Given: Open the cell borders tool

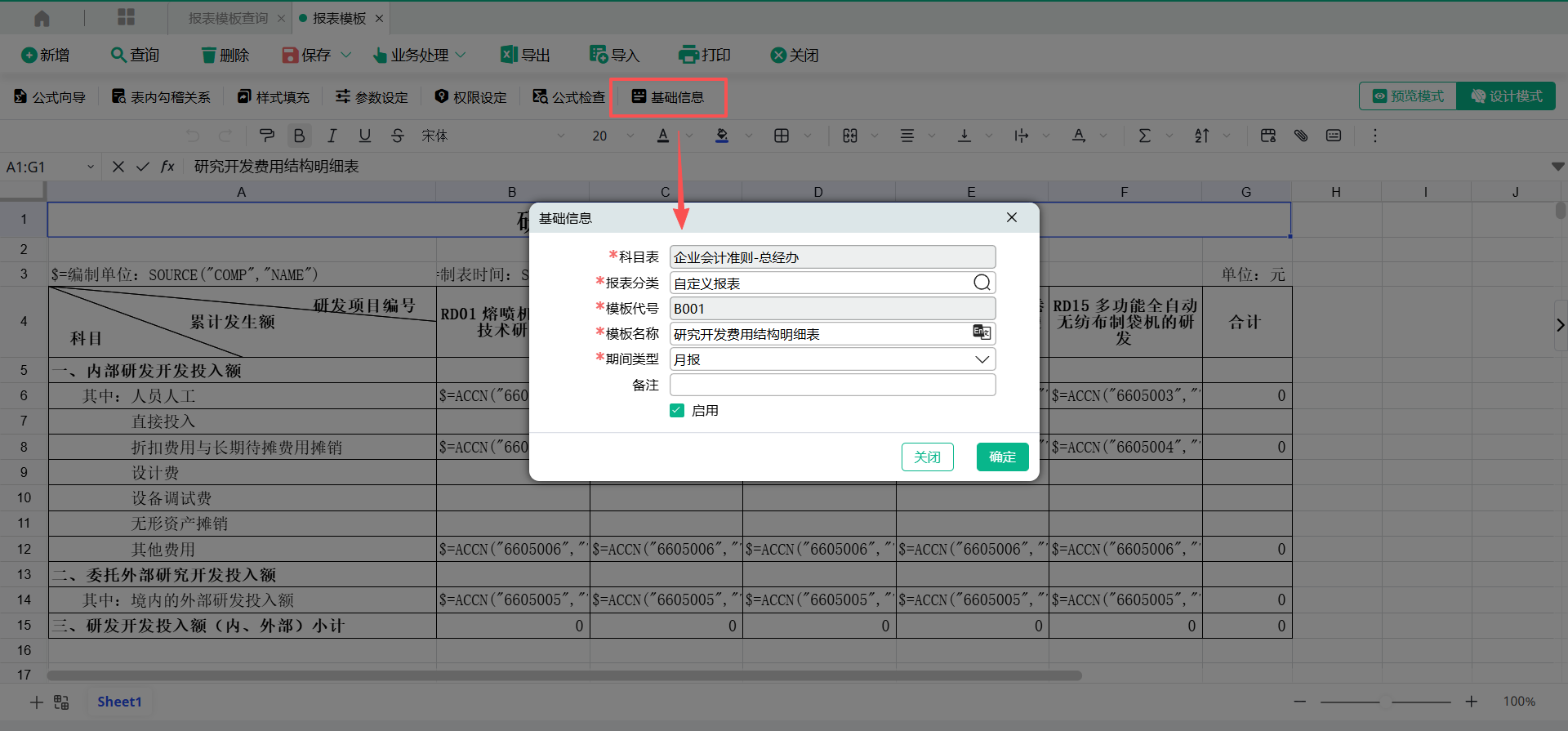Looking at the screenshot, I should [x=782, y=136].
